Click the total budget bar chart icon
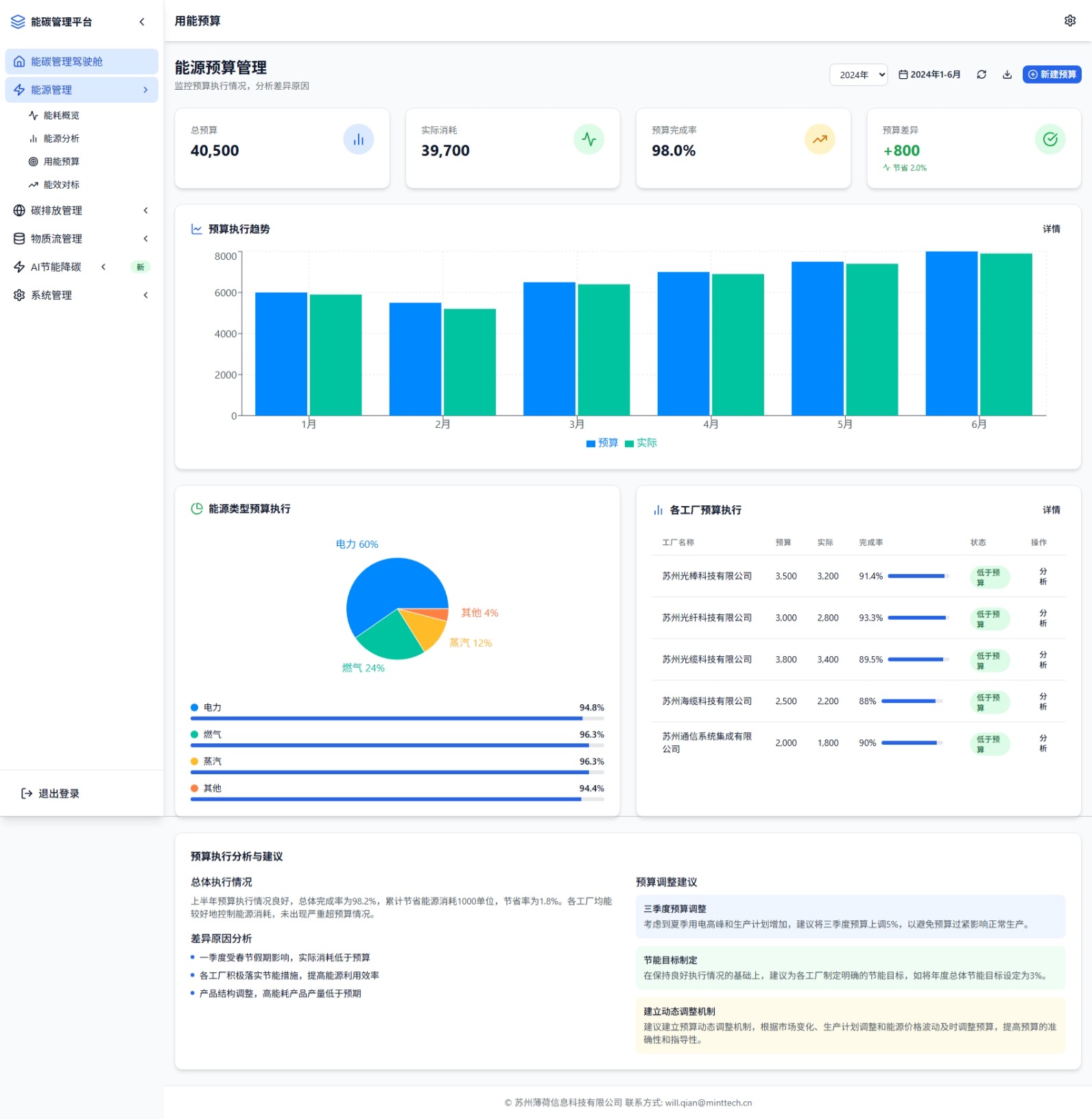 (358, 140)
